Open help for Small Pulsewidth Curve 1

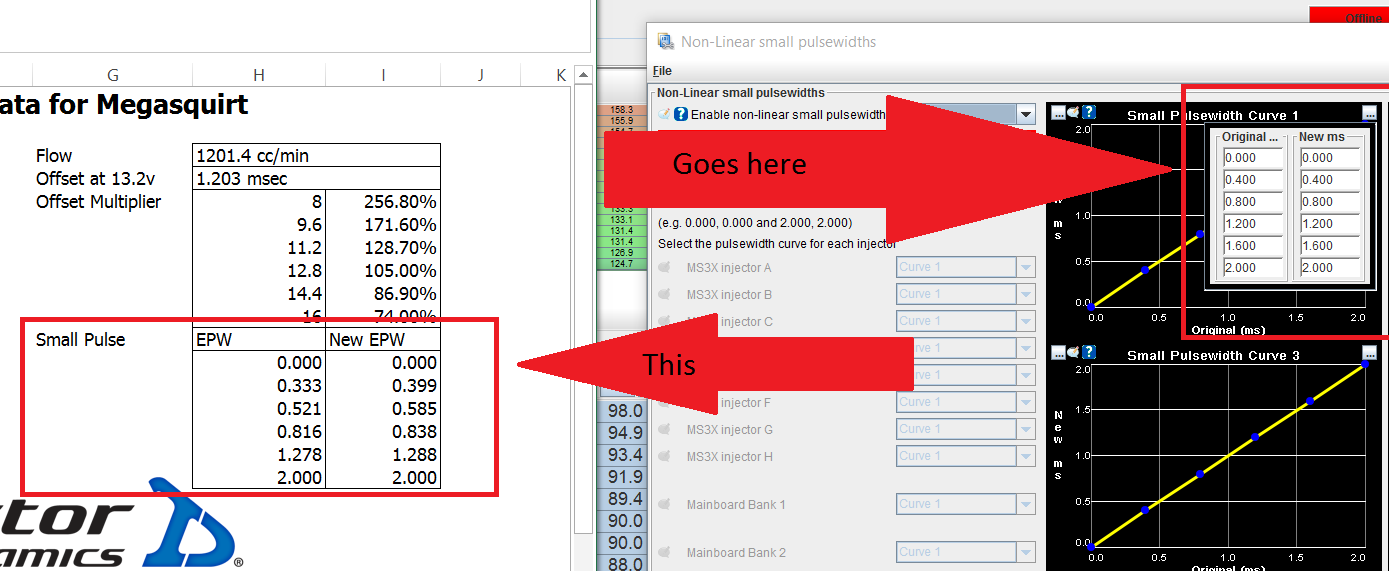point(1089,113)
